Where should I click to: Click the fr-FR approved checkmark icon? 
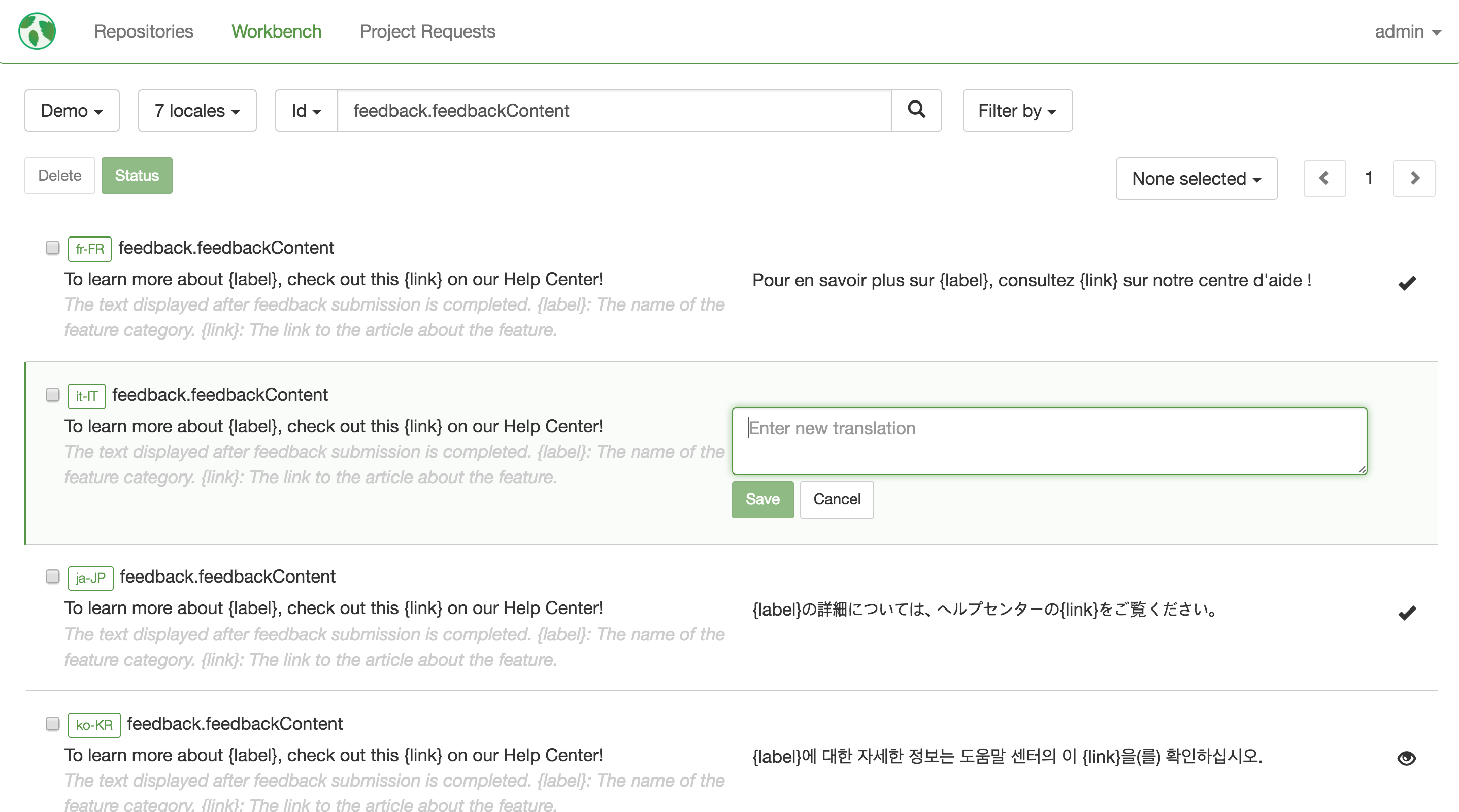[x=1407, y=282]
